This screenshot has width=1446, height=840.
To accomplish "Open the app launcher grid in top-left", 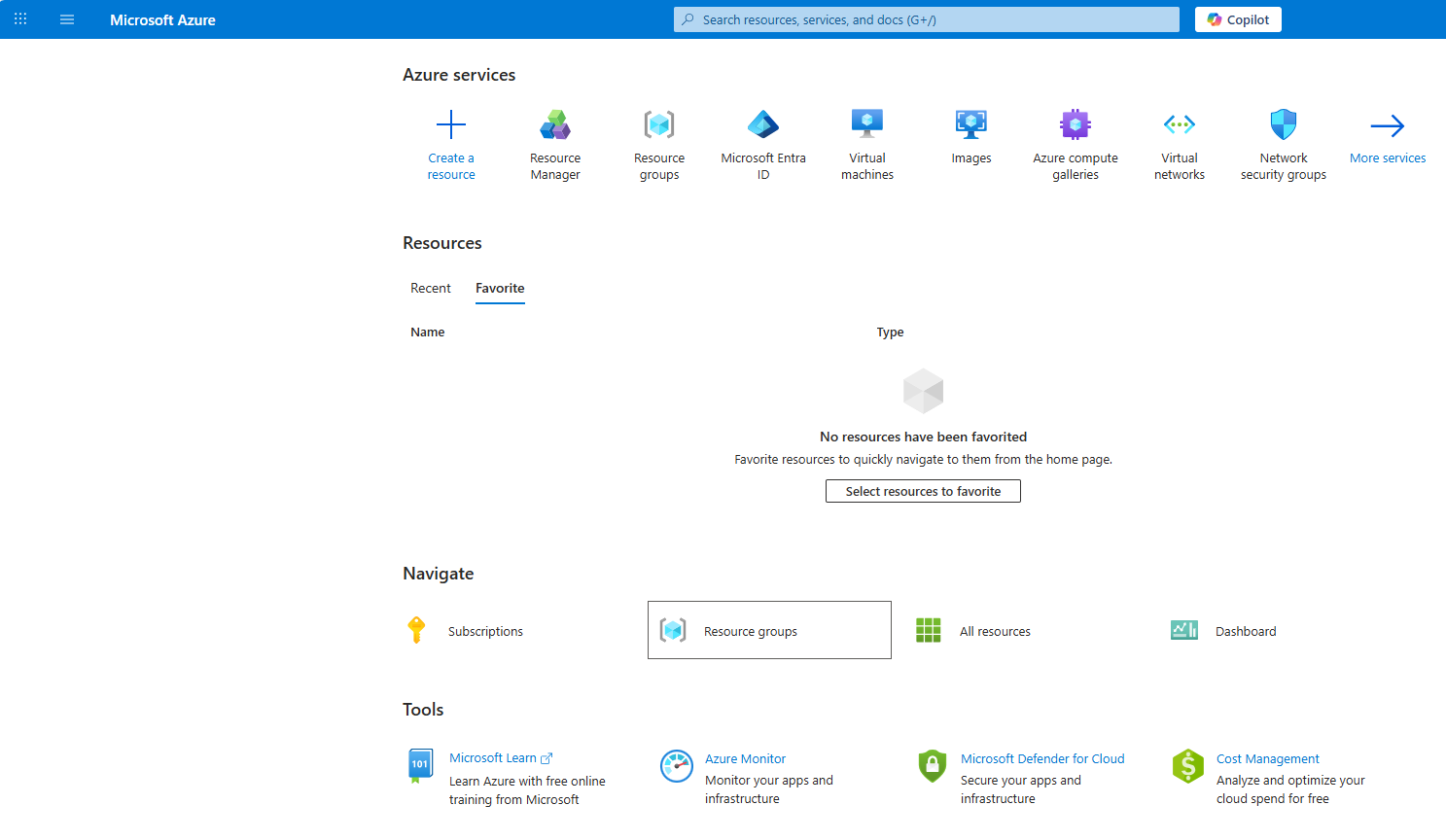I will [19, 18].
